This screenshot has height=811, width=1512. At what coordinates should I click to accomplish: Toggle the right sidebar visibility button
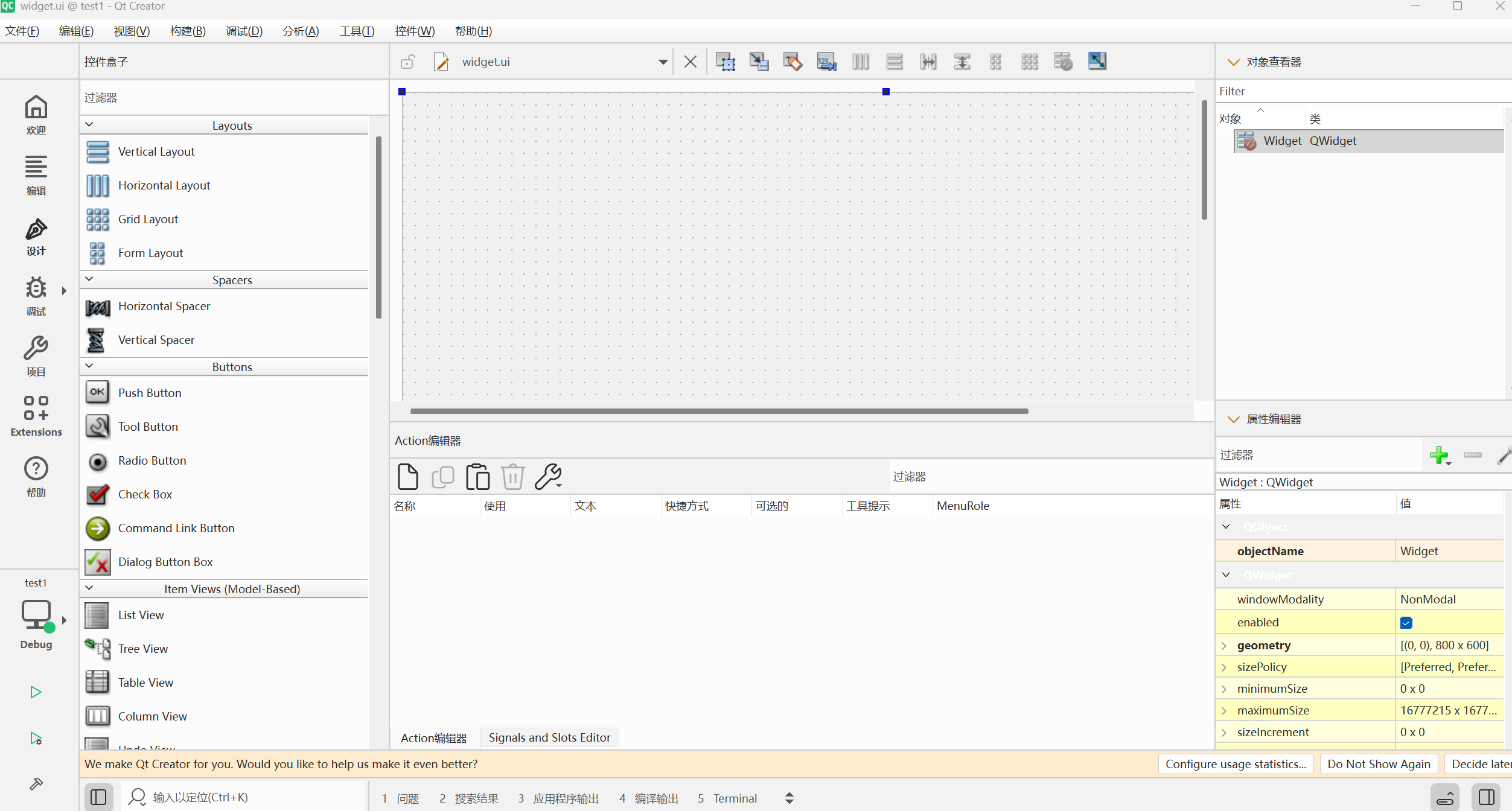pos(1486,797)
